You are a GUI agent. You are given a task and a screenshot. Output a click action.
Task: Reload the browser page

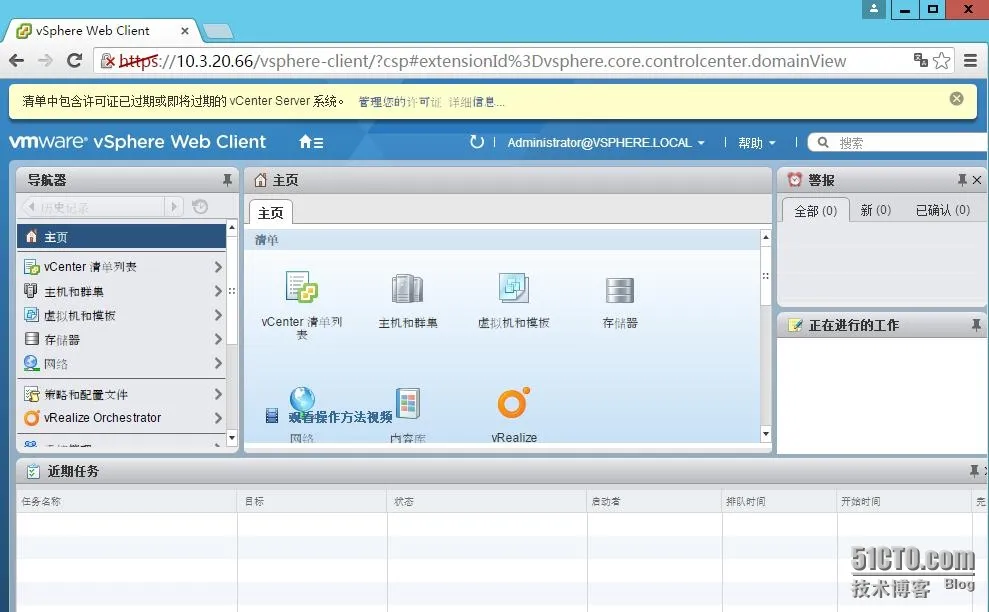coord(74,61)
